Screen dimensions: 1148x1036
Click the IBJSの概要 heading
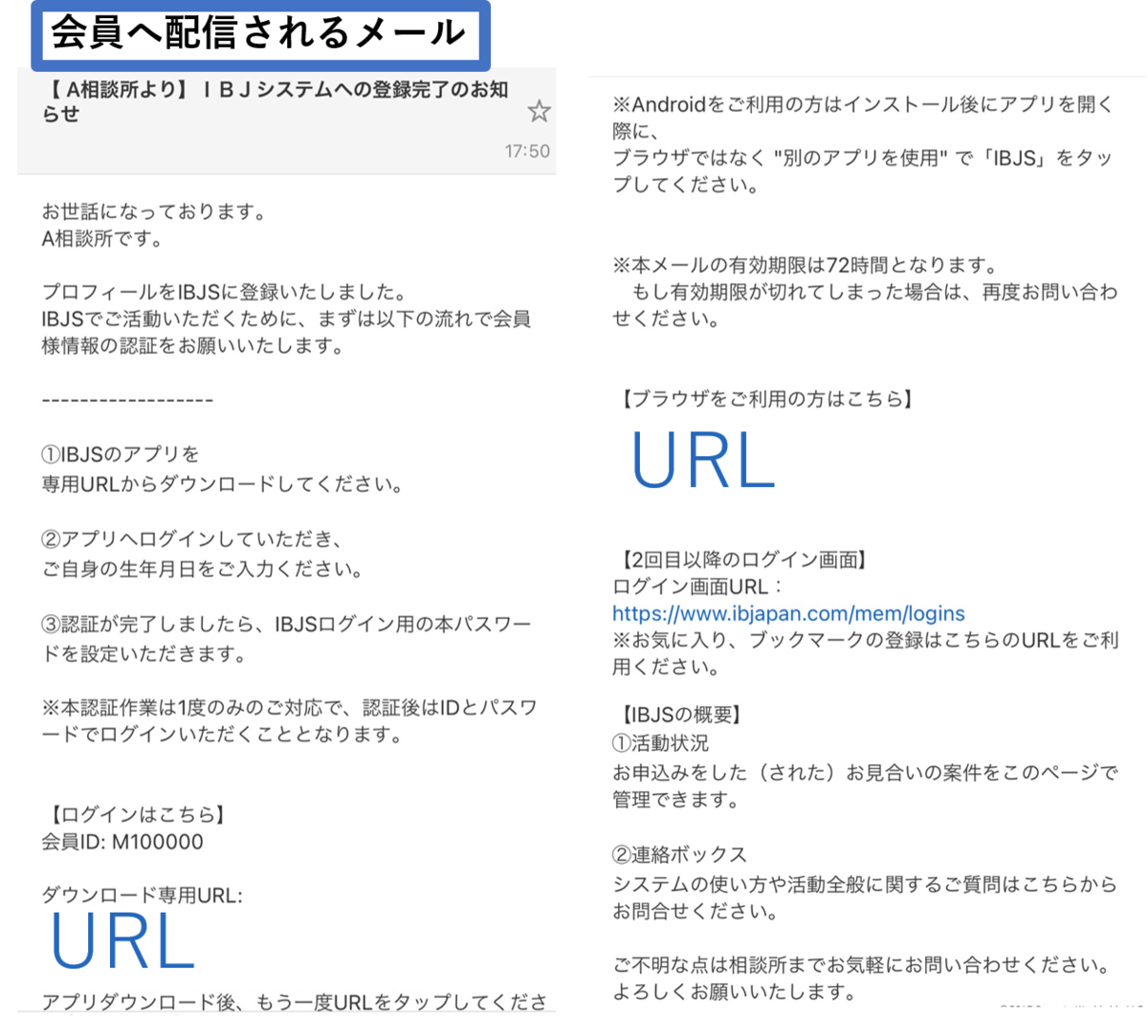tap(669, 714)
